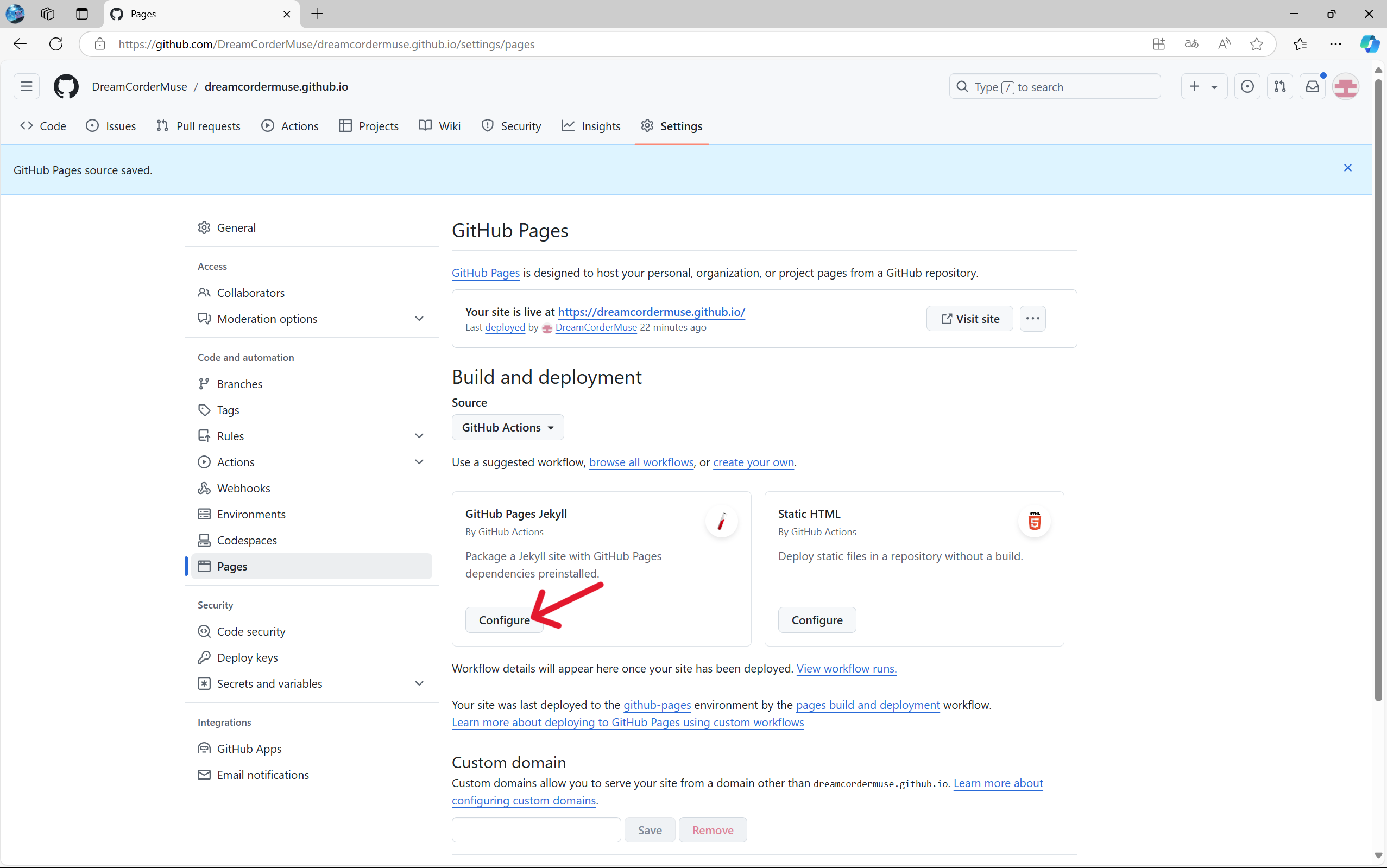Click the Save custom domain button
This screenshot has width=1387, height=868.
point(650,830)
